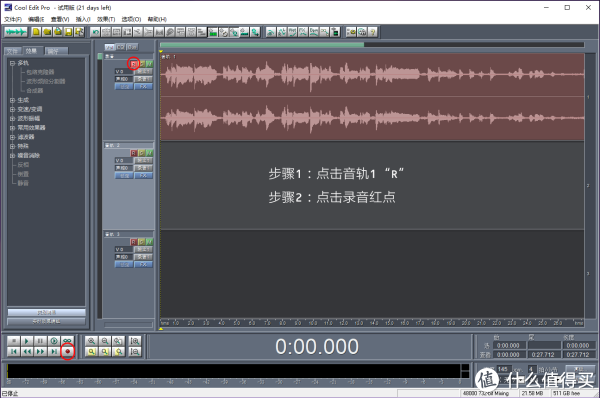Click the zoom in horizontally magnifier icon
Image resolution: width=600 pixels, height=398 pixels.
91,341
